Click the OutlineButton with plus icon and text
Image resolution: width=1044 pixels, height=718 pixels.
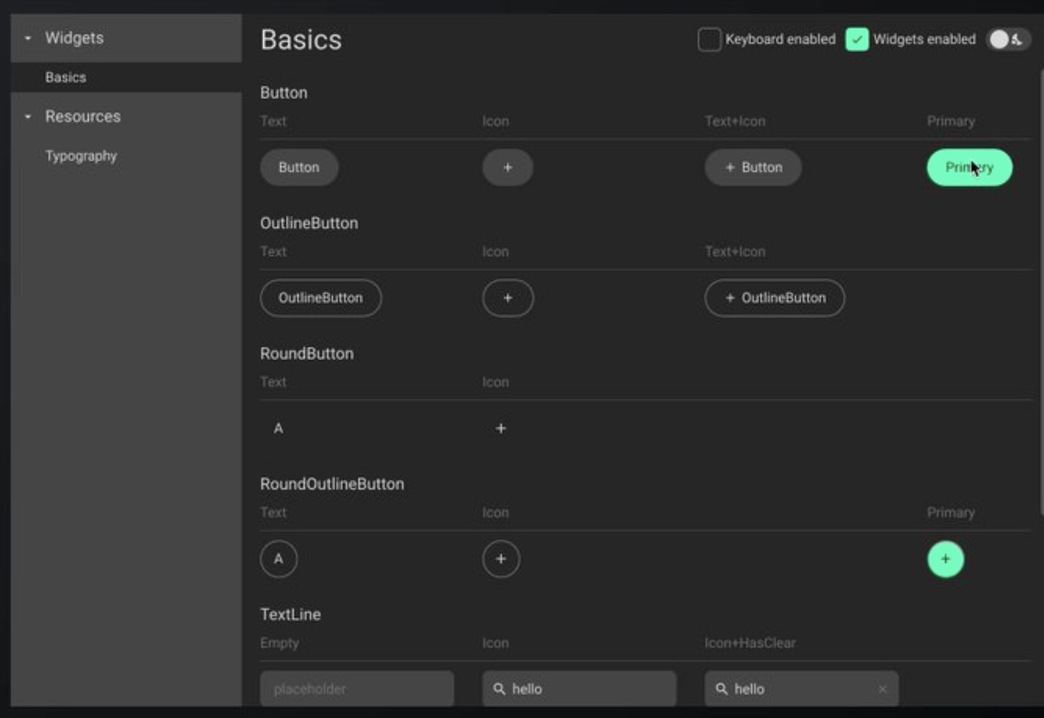pyautogui.click(x=774, y=298)
